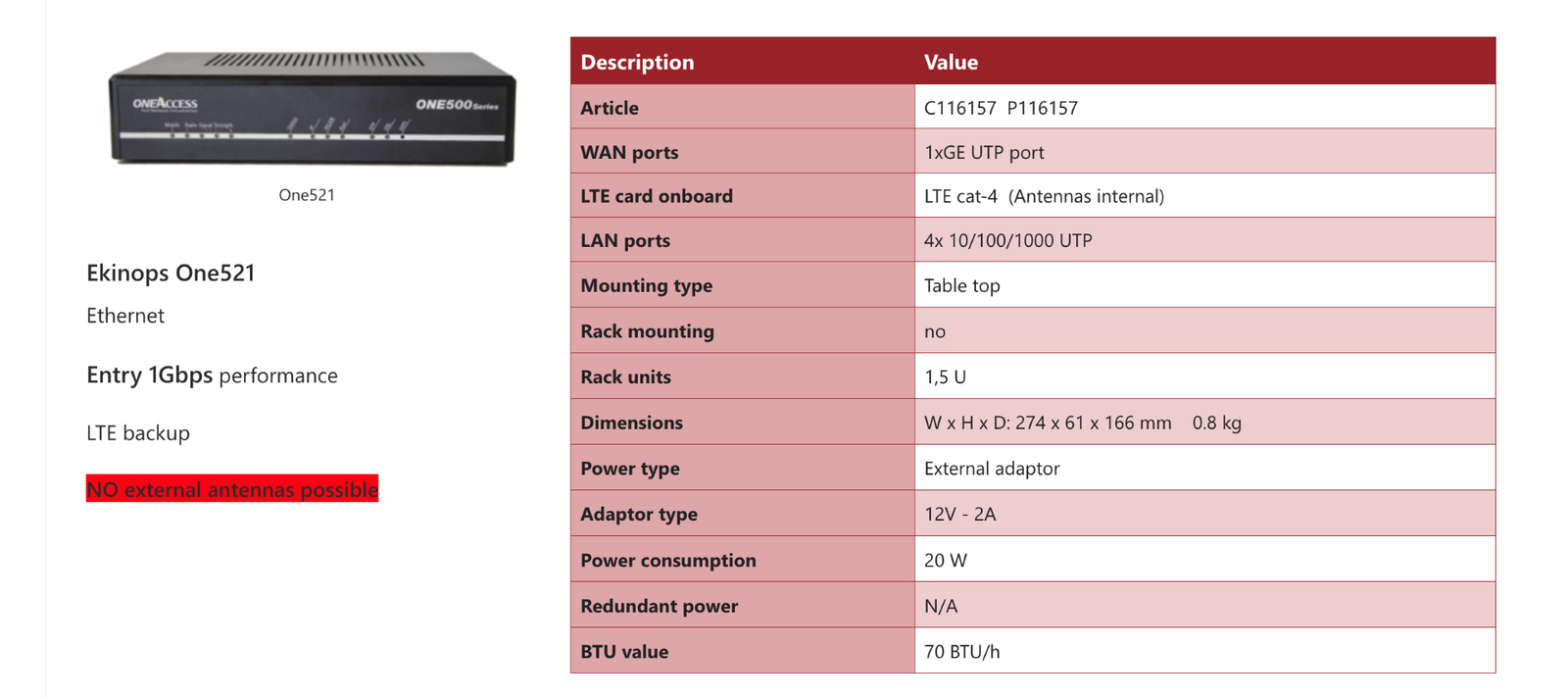Click the LTE cat-4 Antennas internal value

click(1044, 196)
